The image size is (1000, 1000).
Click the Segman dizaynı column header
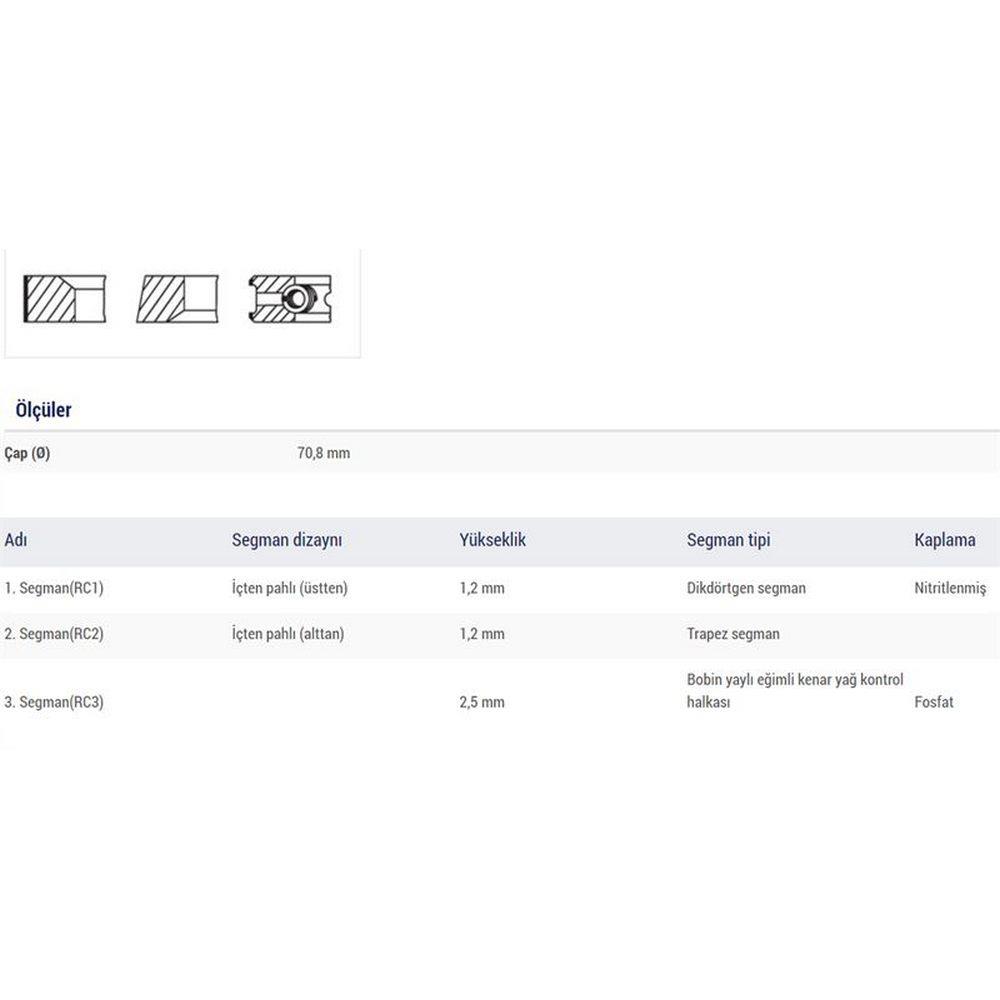coord(287,540)
